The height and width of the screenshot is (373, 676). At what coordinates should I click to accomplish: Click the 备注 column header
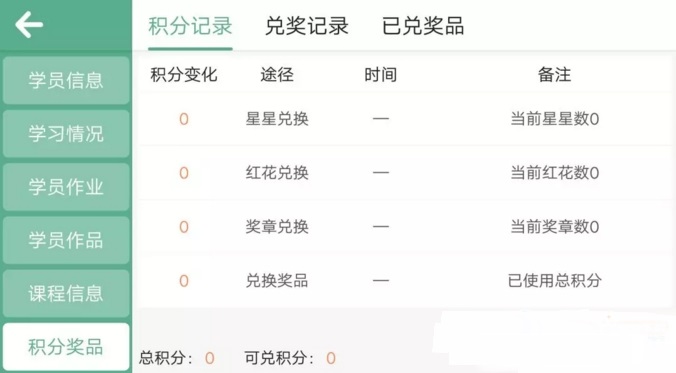(554, 75)
